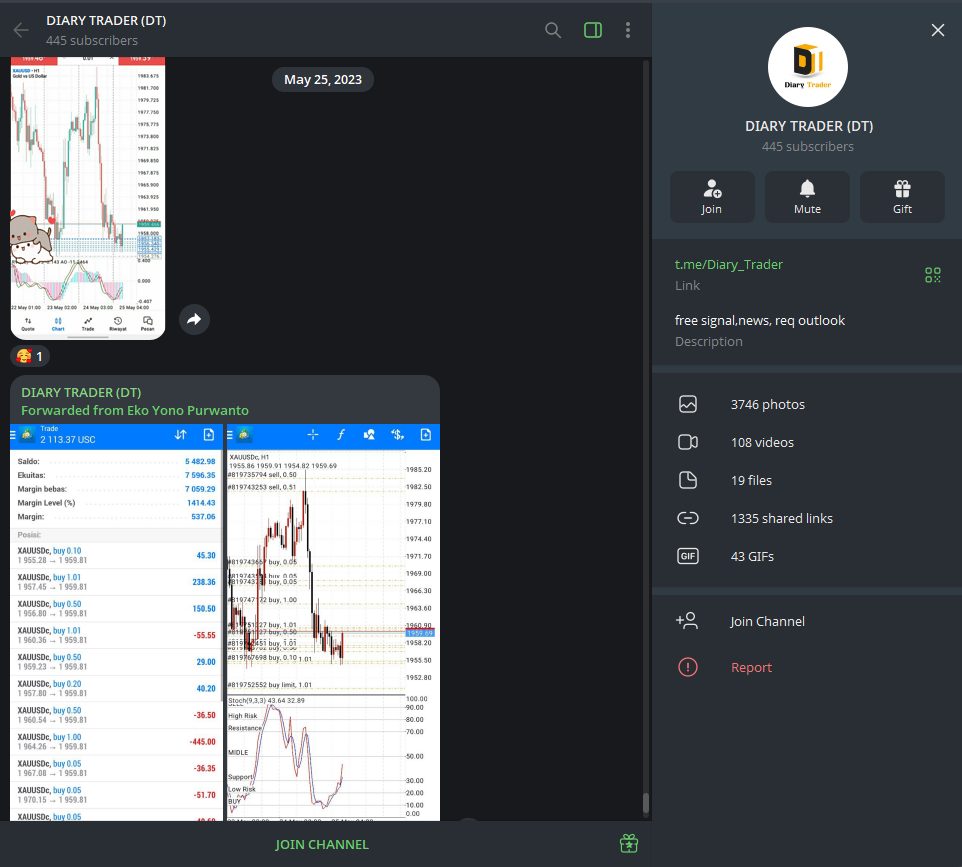Browse the 43 GIFs section
The width and height of the screenshot is (962, 867).
(752, 557)
